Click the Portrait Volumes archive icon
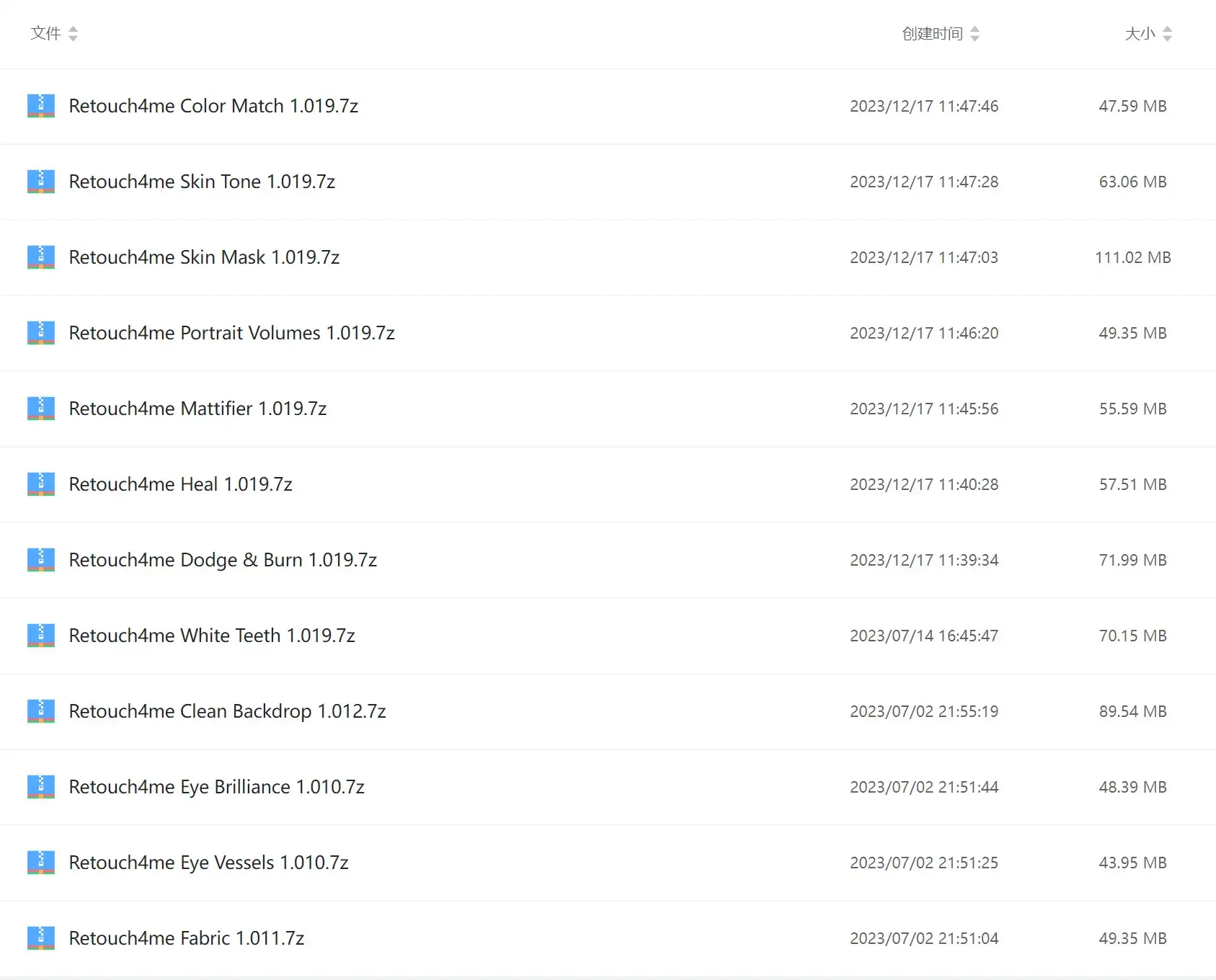1216x980 pixels. (41, 333)
